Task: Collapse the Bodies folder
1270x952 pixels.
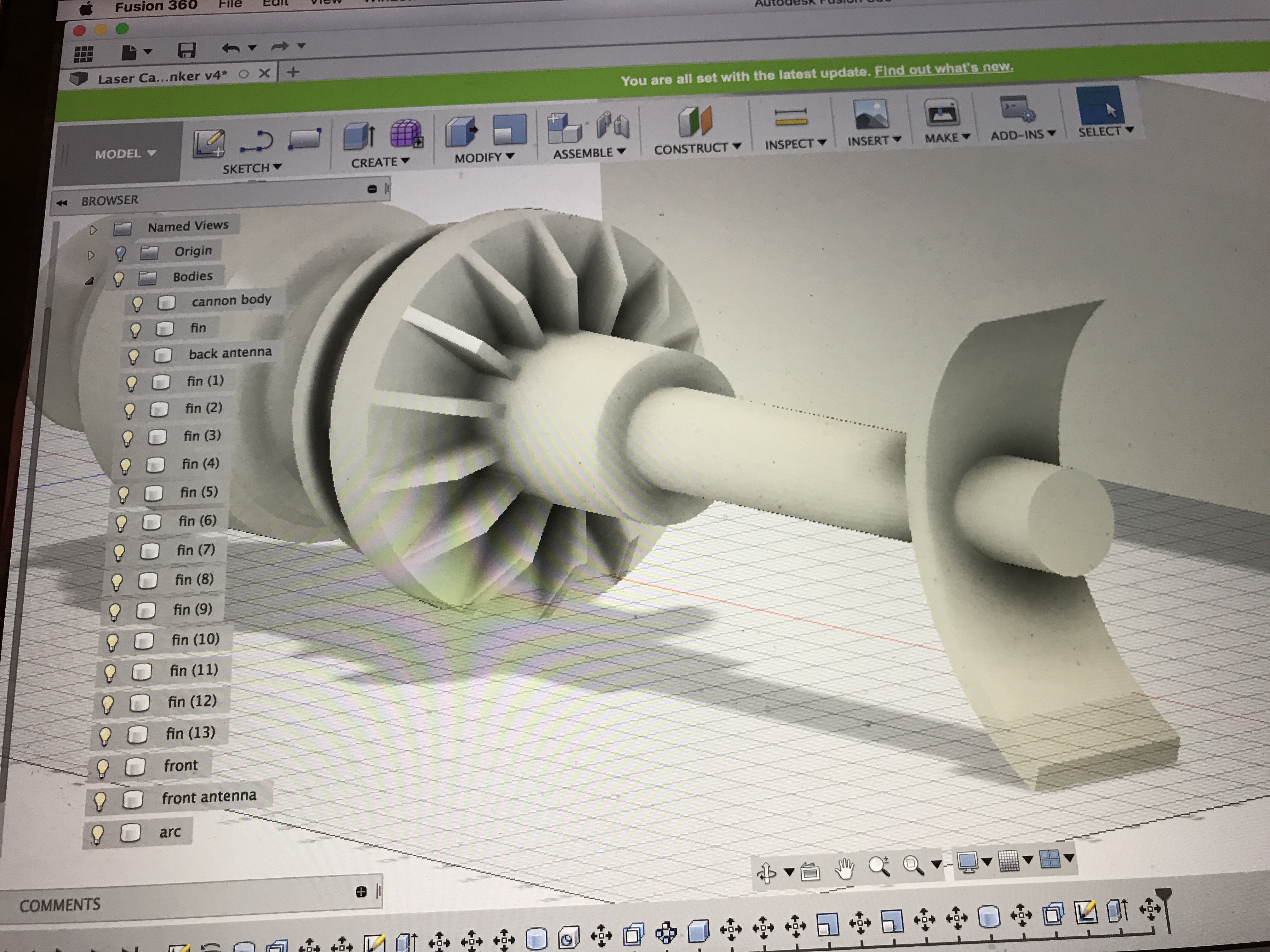Action: tap(89, 281)
